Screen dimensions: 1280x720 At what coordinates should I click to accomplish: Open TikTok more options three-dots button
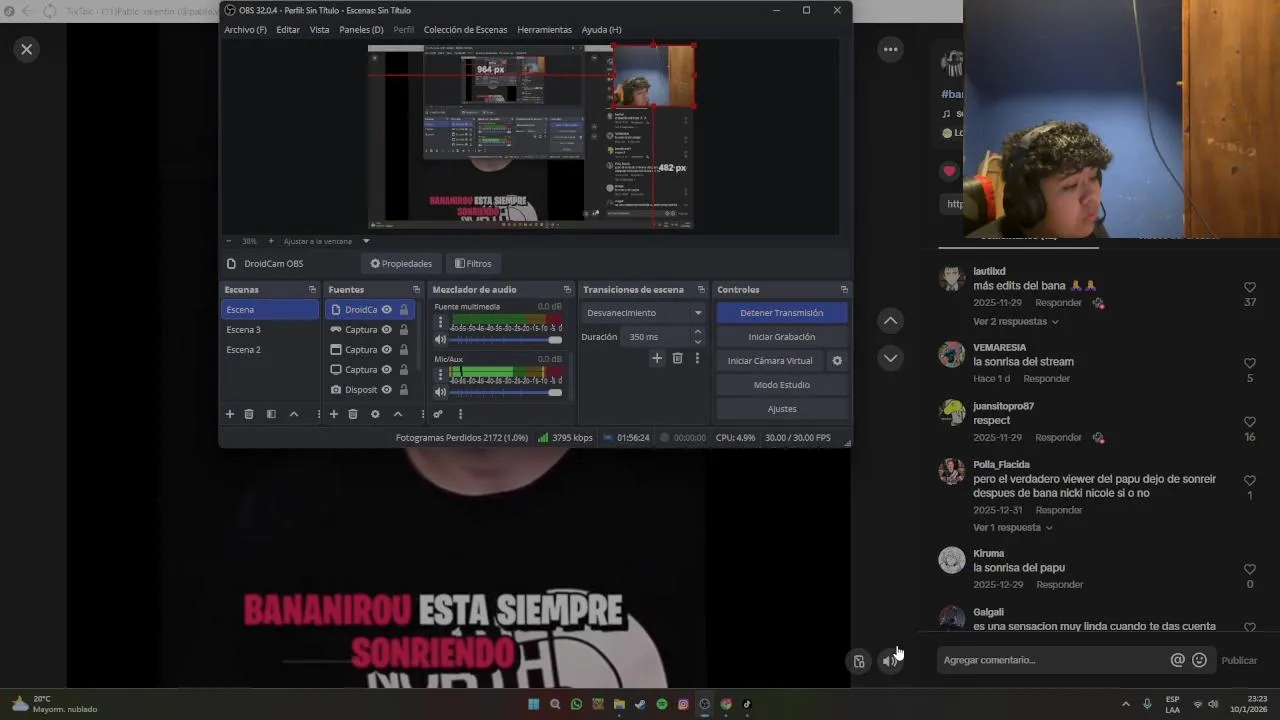tap(890, 49)
